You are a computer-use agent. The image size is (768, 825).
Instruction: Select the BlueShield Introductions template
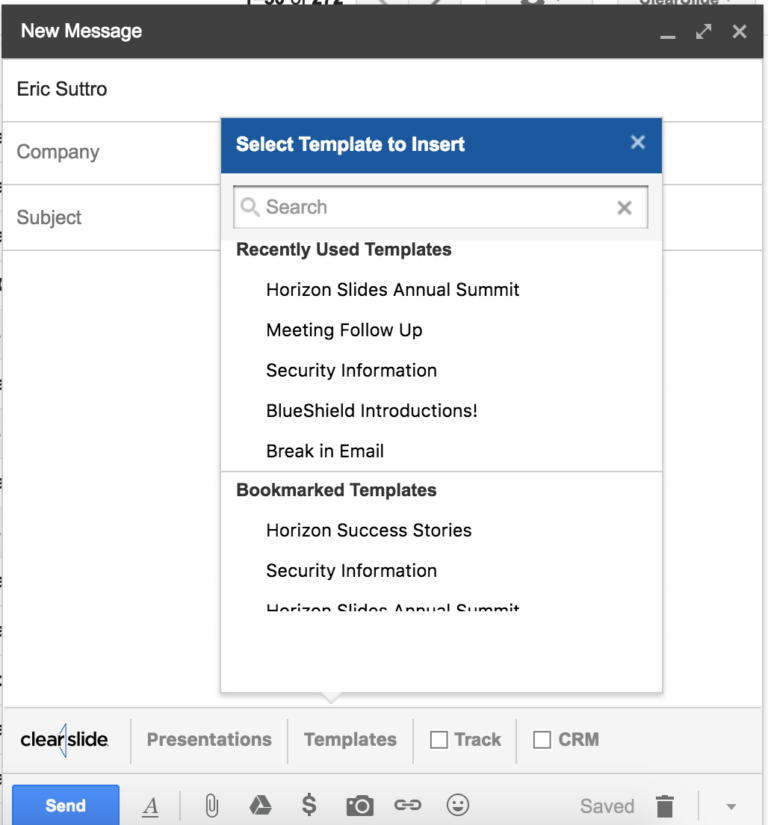pos(371,410)
